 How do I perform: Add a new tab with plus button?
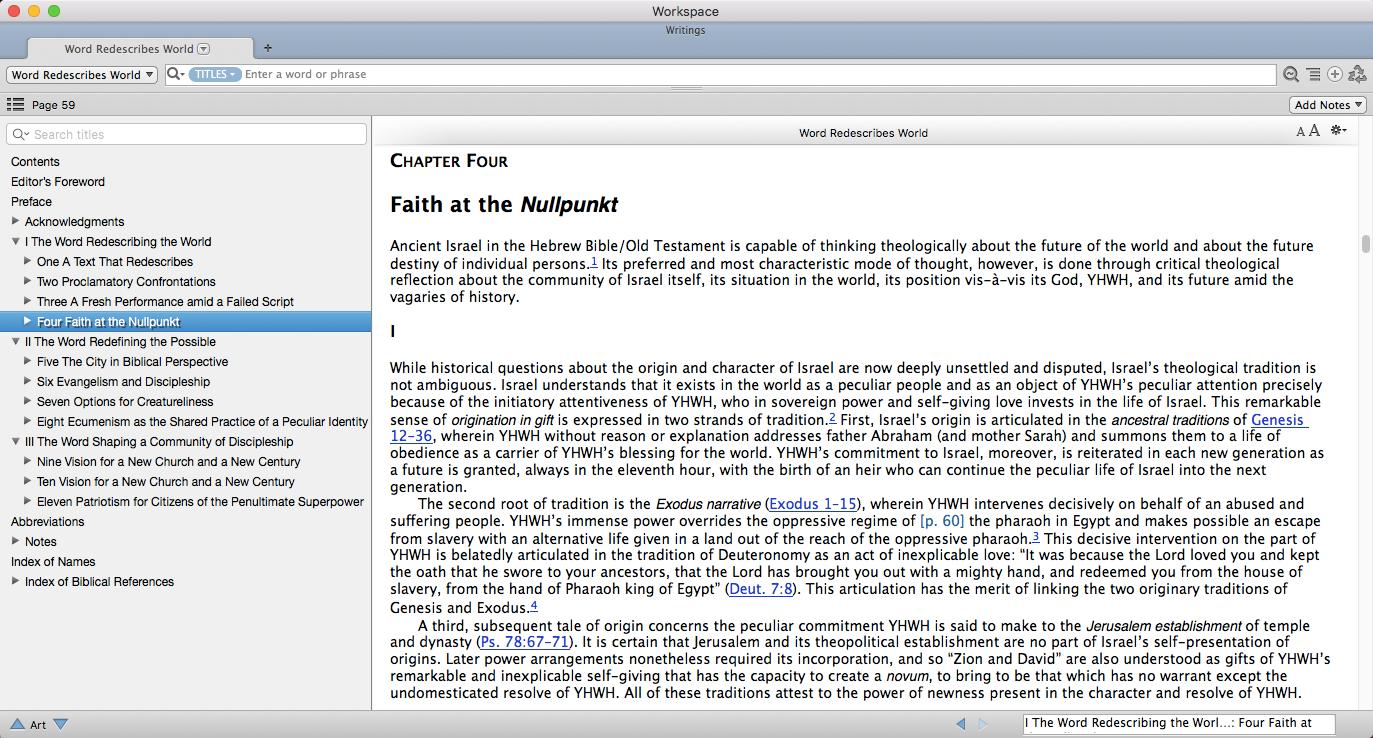coord(267,48)
